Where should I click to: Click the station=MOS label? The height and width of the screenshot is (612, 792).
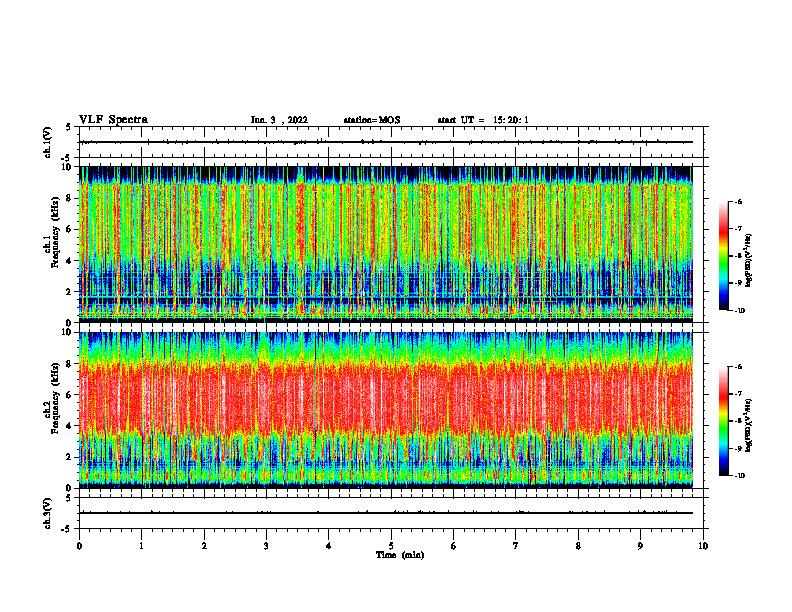(372, 120)
